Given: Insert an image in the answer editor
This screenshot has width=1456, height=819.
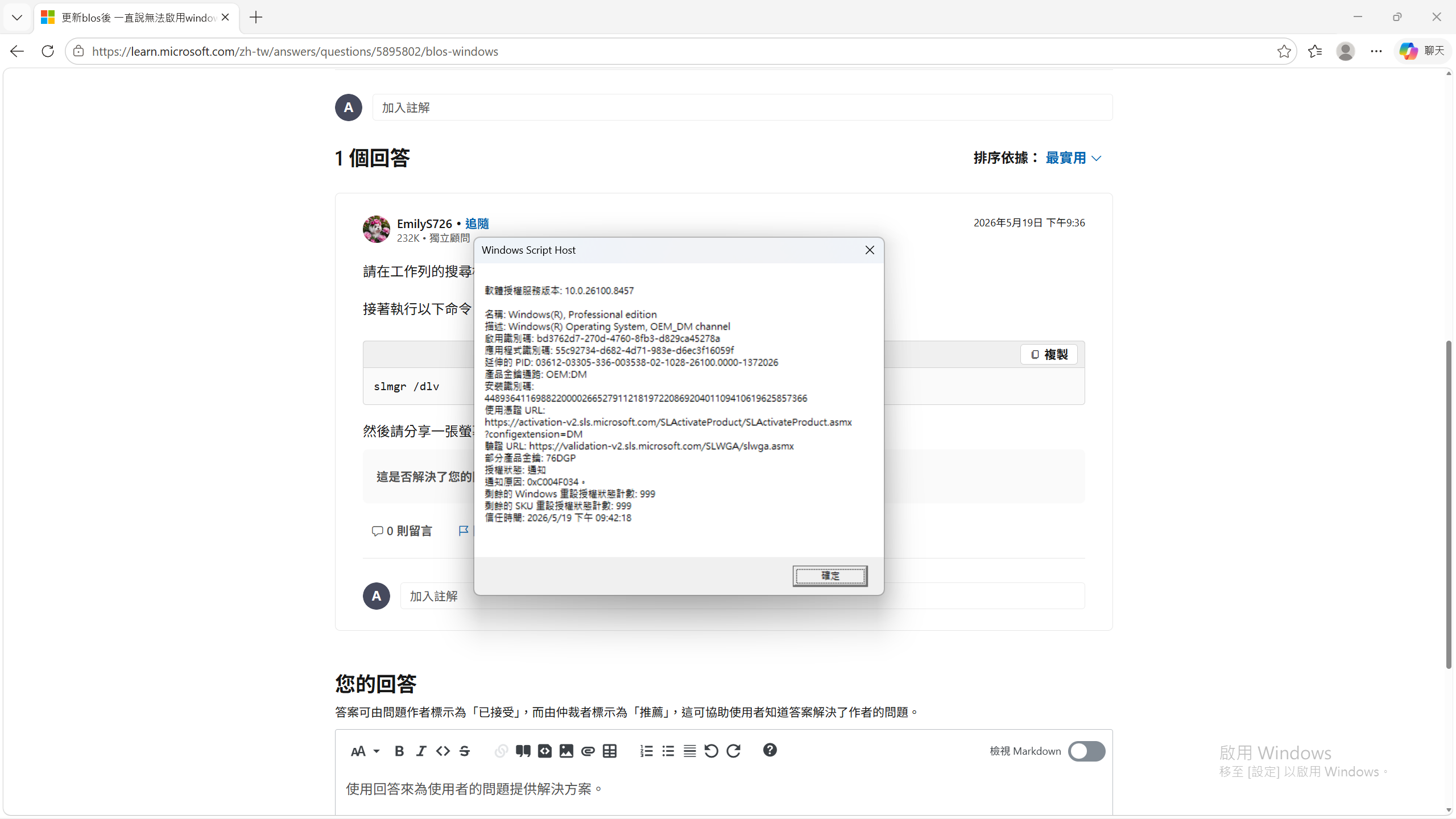Looking at the screenshot, I should [566, 751].
